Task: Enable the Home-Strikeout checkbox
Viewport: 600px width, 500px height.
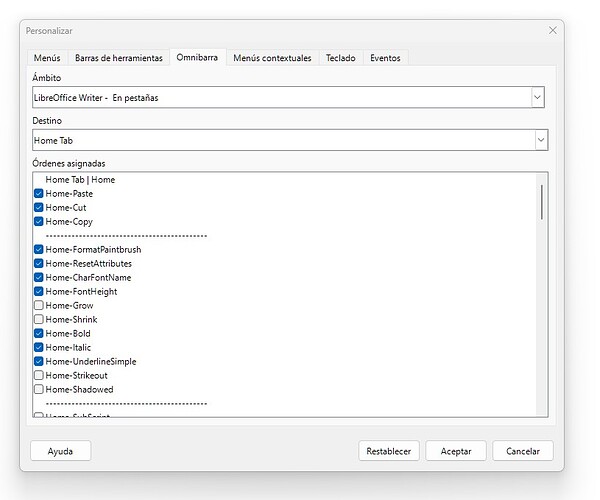Action: pyautogui.click(x=38, y=376)
